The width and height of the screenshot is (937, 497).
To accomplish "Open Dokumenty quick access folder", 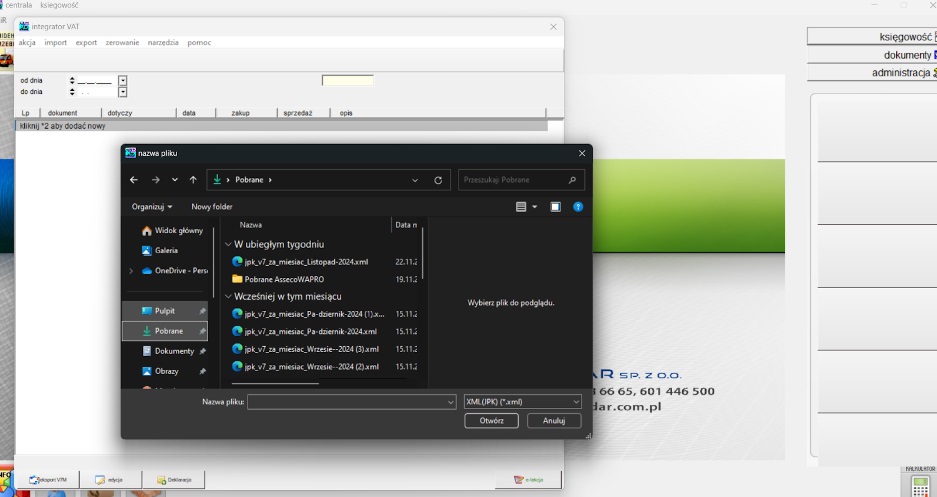I will pos(174,351).
